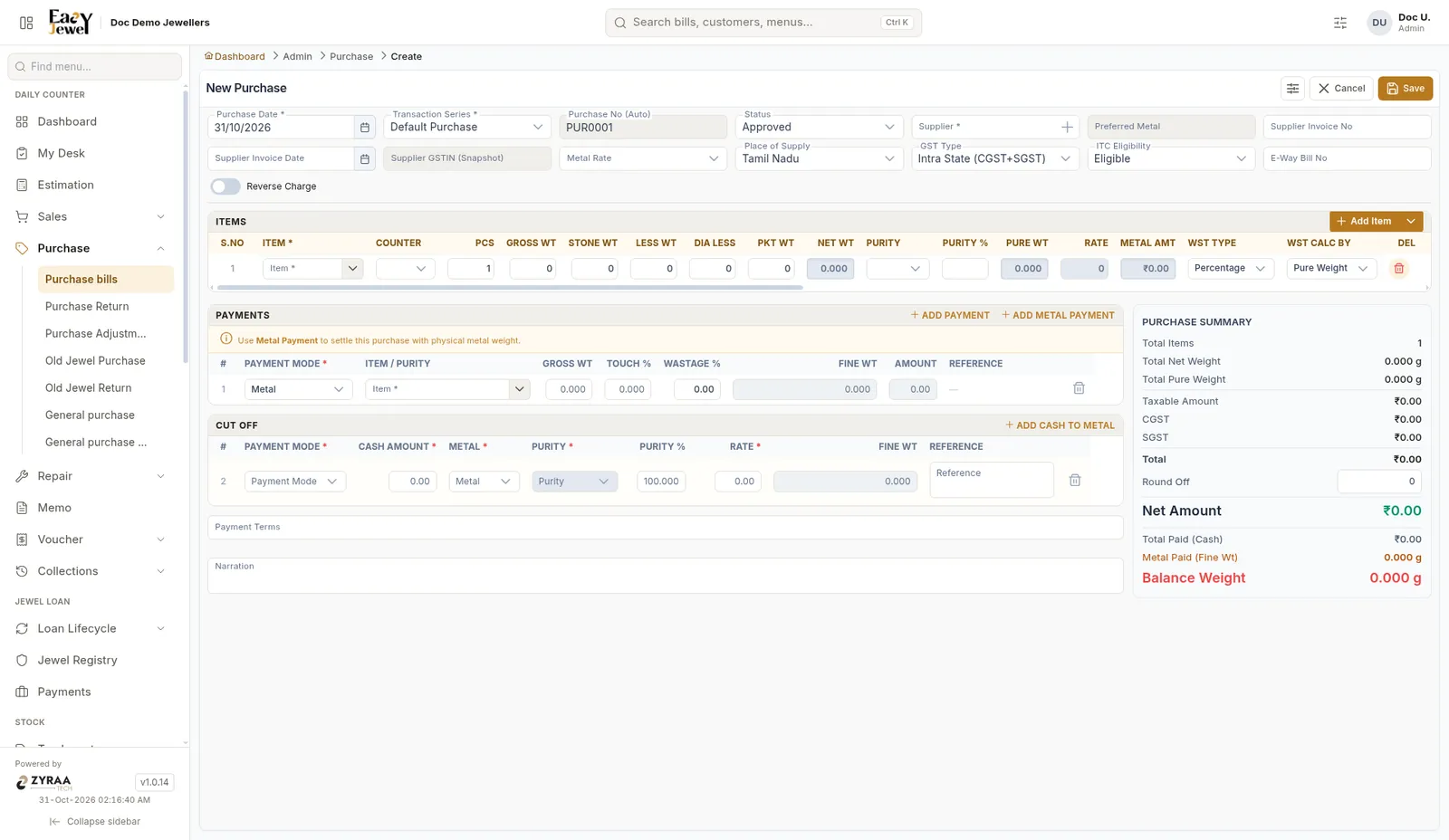Expand the GST Type dropdown
This screenshot has width=1449, height=840.
tap(995, 158)
